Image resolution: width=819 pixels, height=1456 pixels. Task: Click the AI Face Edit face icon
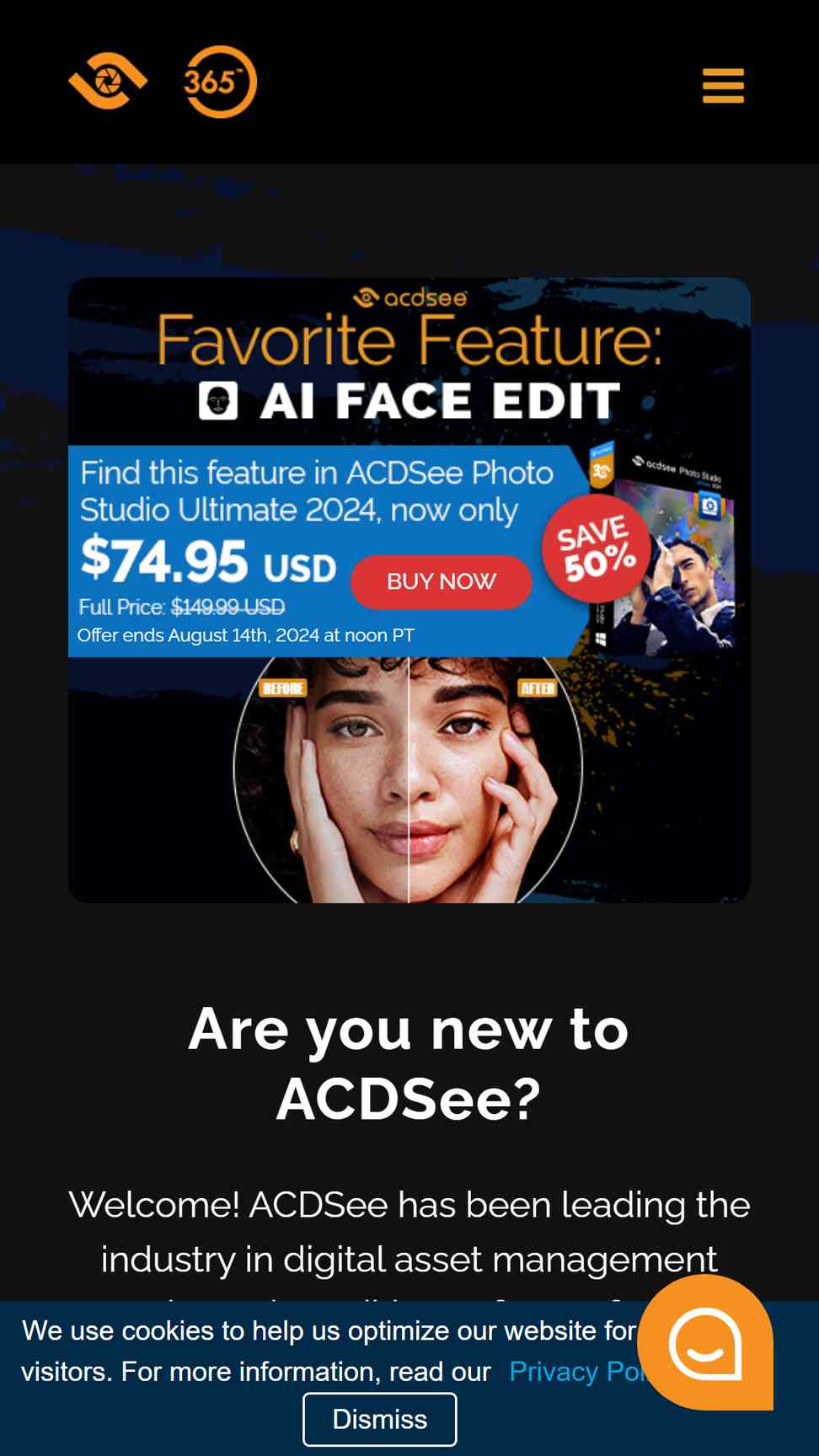click(218, 400)
